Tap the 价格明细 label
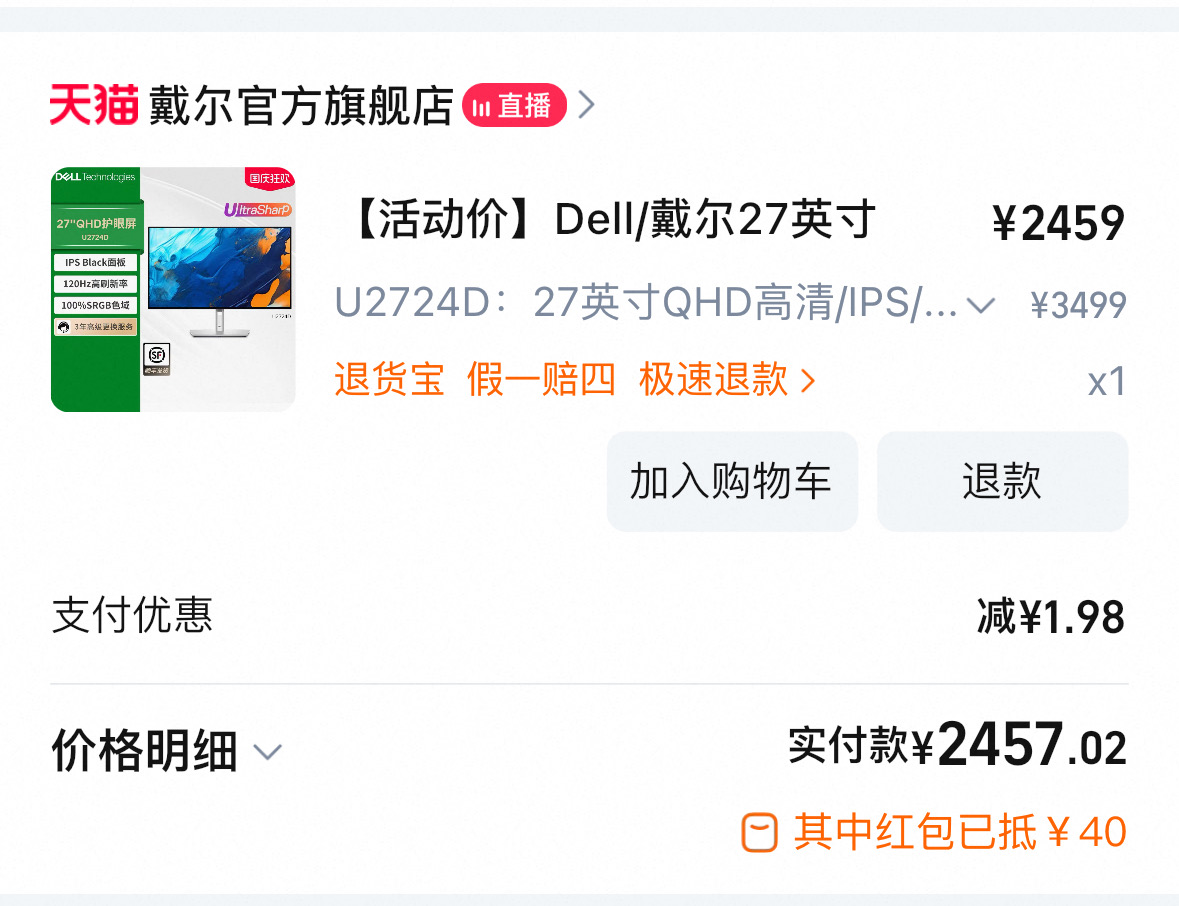 pyautogui.click(x=144, y=750)
